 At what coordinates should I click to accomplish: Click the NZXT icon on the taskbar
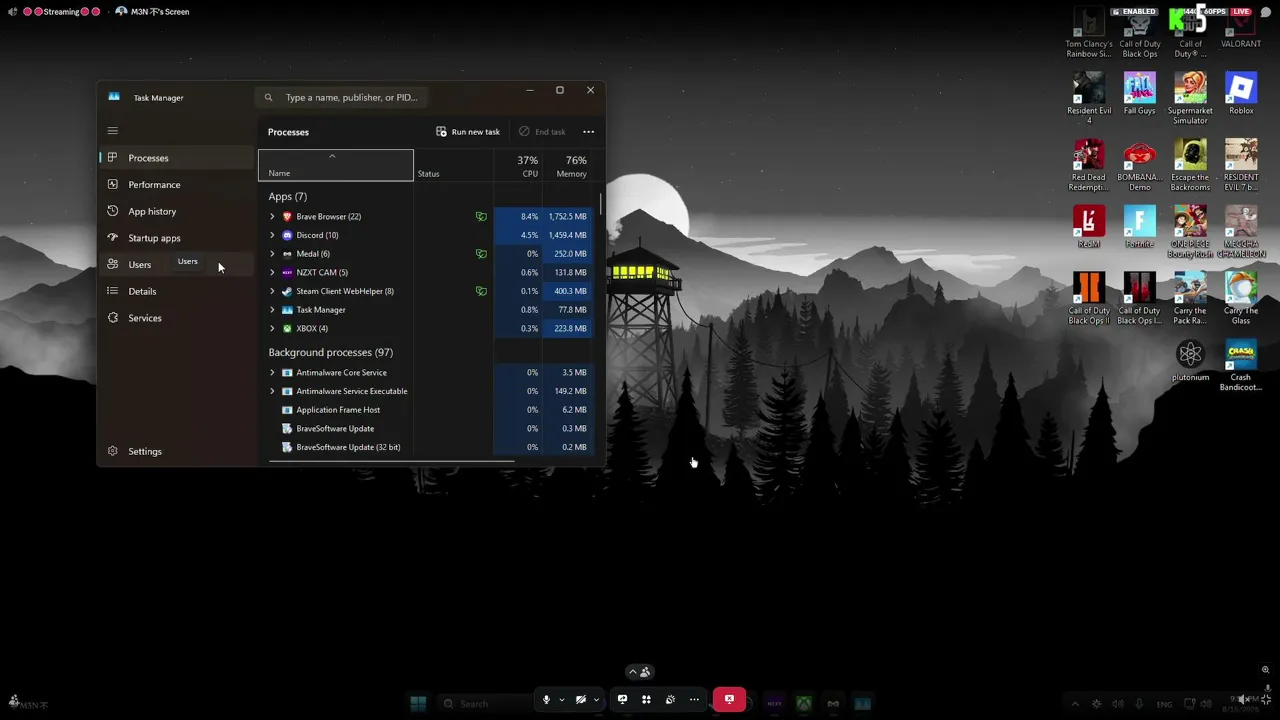(774, 703)
